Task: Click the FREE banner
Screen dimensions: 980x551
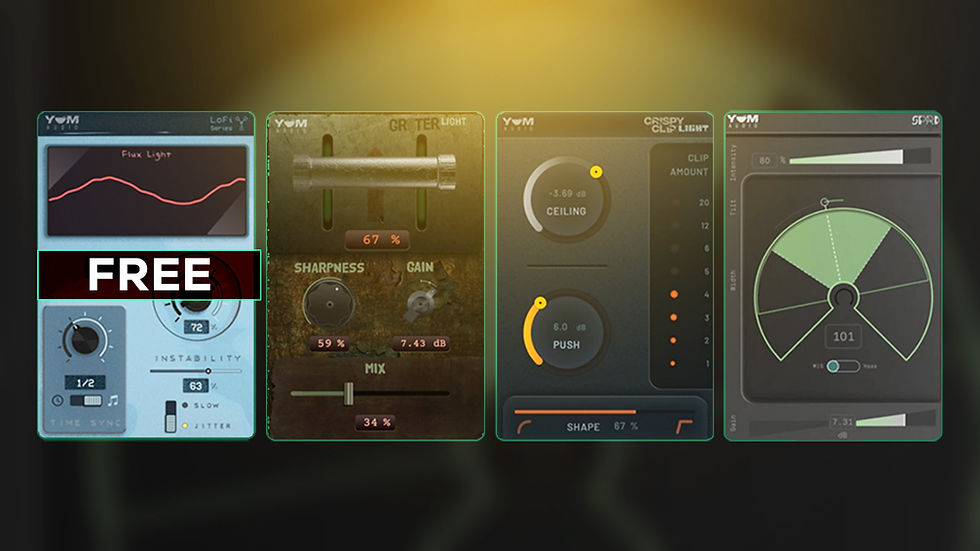Action: 149,275
